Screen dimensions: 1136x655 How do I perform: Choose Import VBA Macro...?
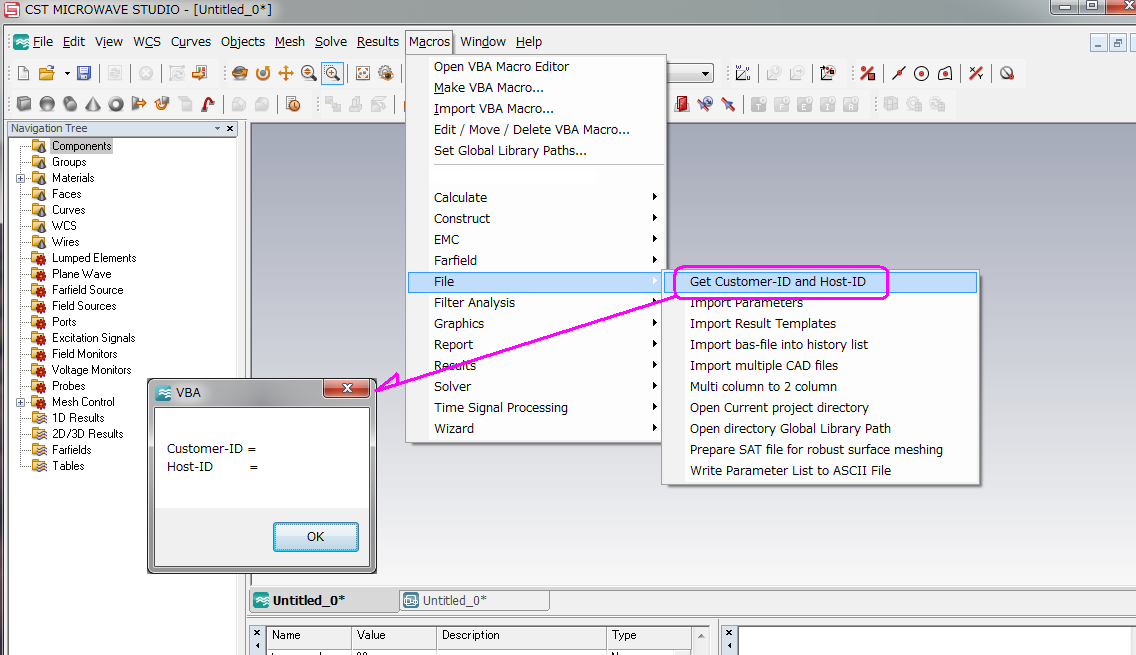pyautogui.click(x=493, y=109)
